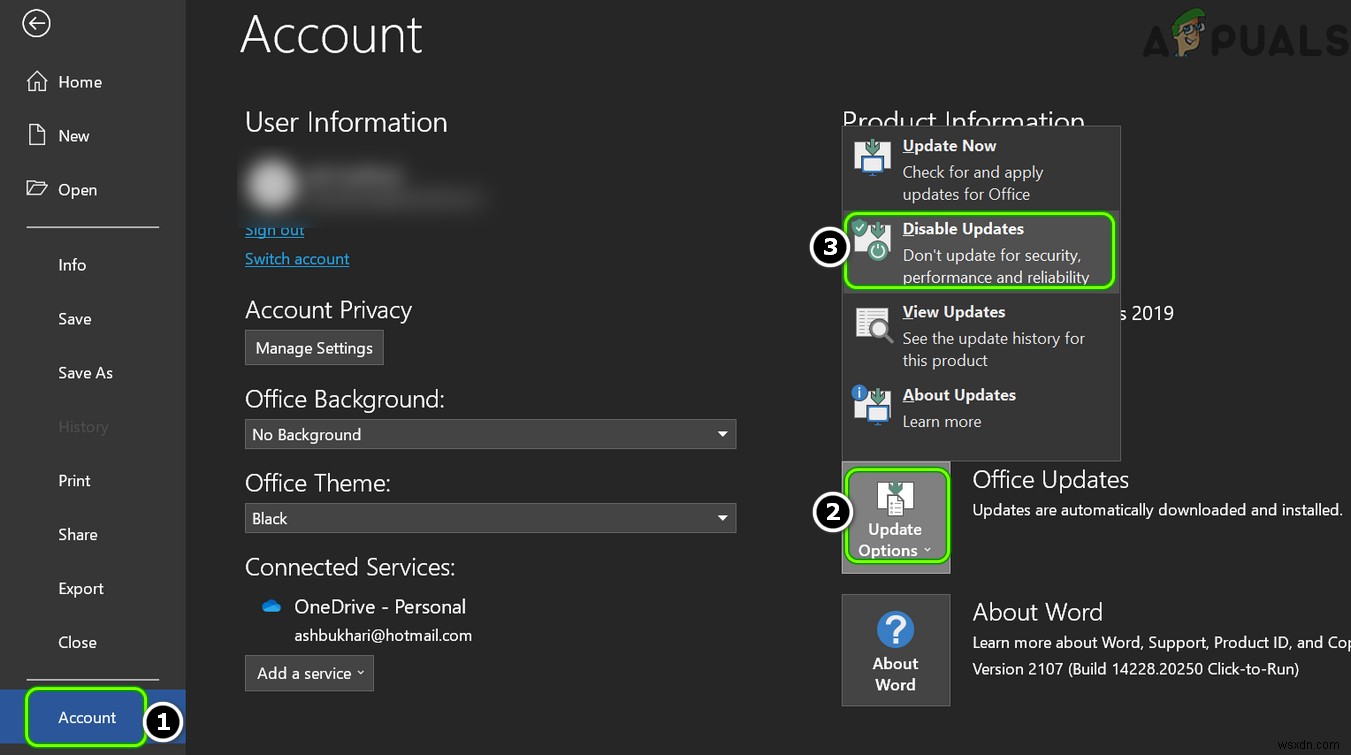Viewport: 1351px width, 755px height.
Task: Select Share in the left panel
Action: 77,534
